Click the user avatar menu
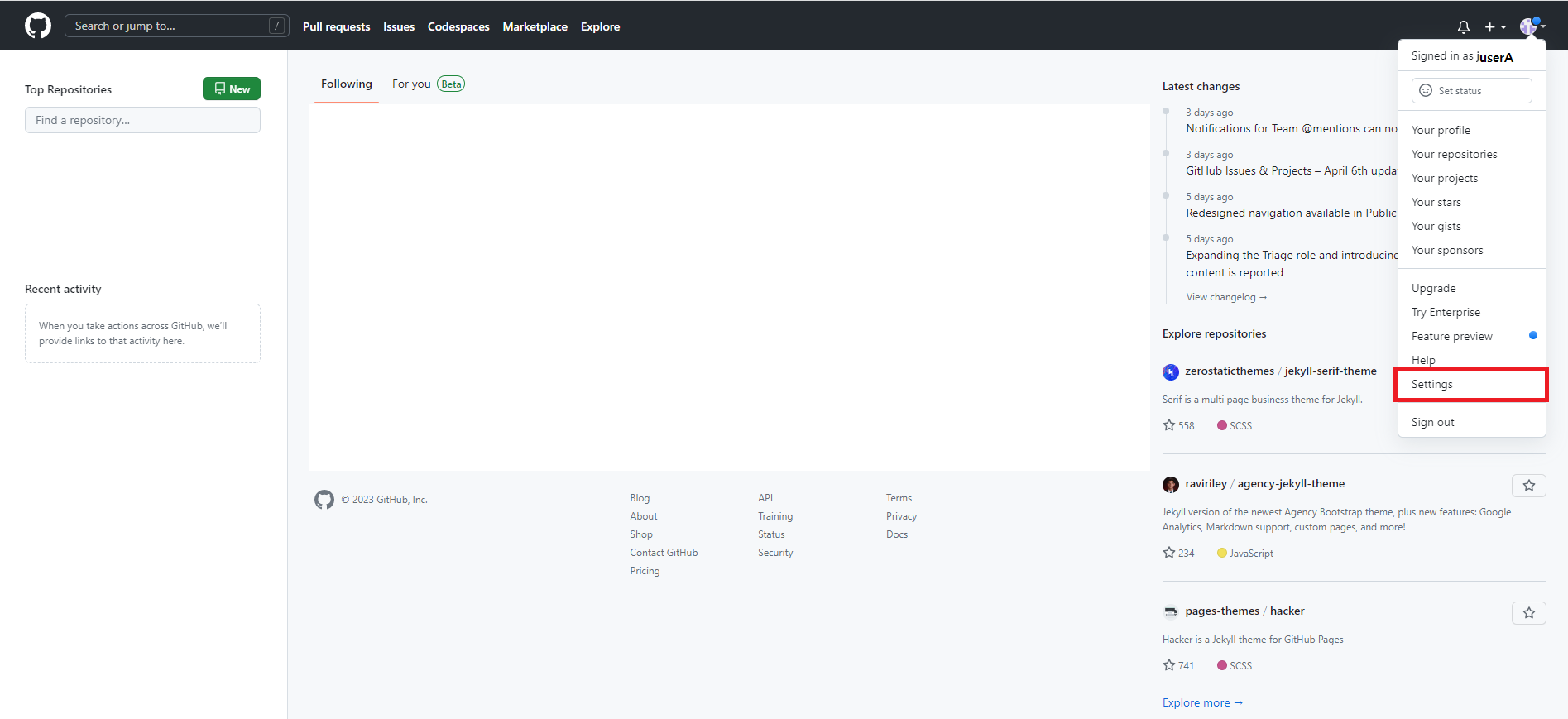Screen dimensions: 1568x719 (1532, 26)
